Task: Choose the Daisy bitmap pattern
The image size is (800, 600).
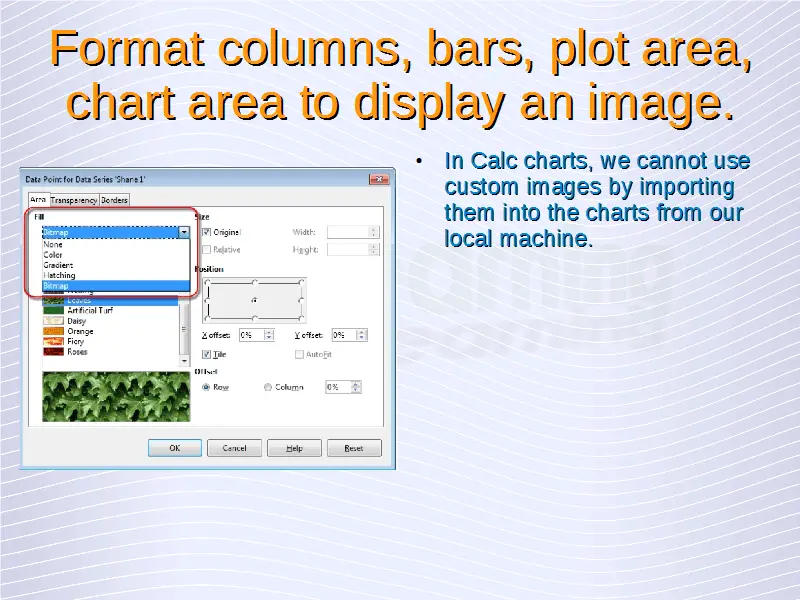Action: point(77,321)
